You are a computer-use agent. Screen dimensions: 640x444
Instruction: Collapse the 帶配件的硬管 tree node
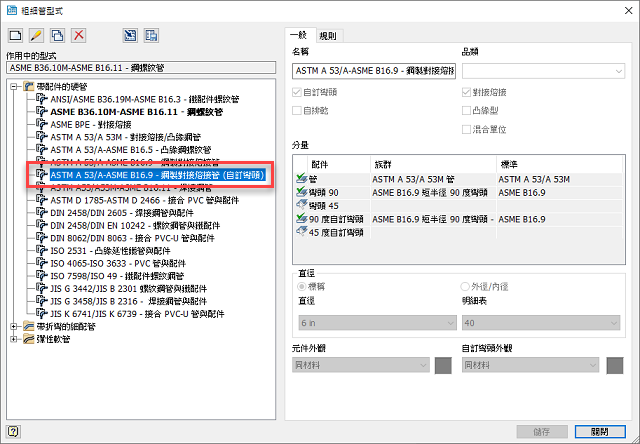tap(14, 87)
